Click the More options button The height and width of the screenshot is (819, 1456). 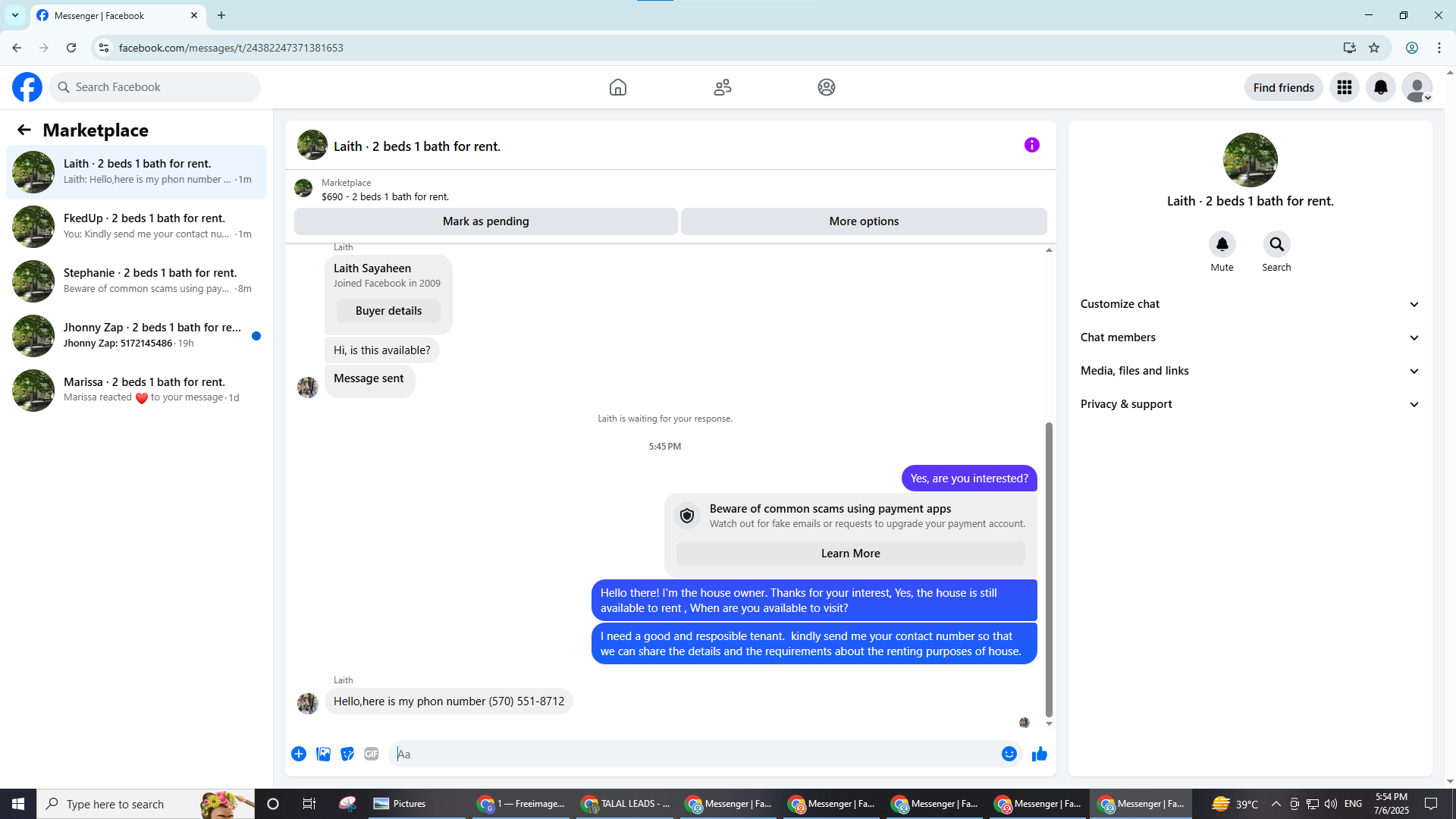coord(864,221)
